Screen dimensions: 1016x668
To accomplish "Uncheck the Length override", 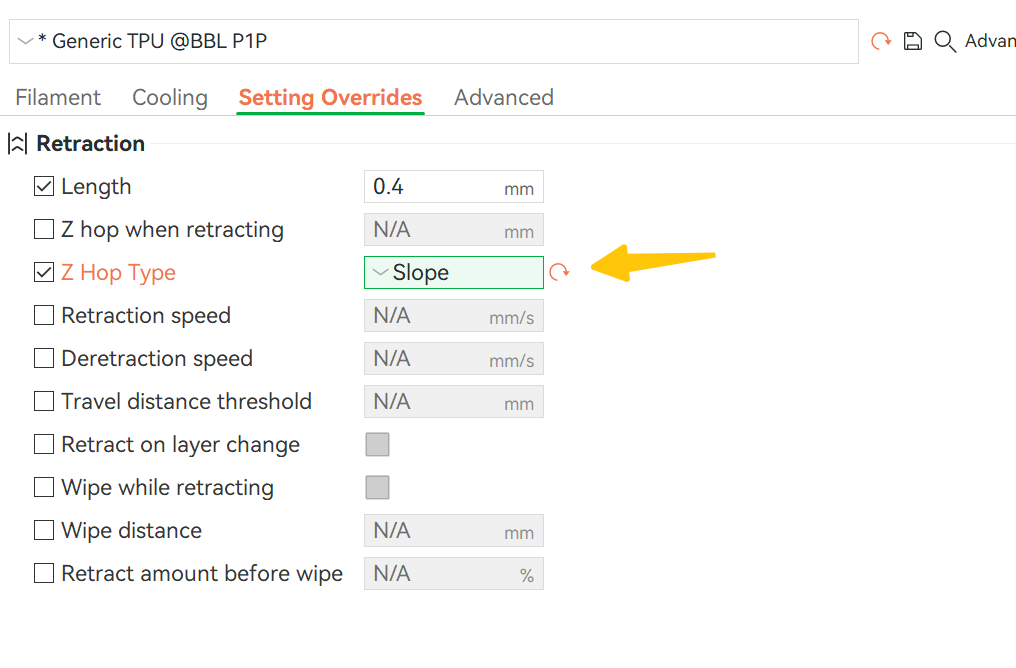I will pos(43,185).
